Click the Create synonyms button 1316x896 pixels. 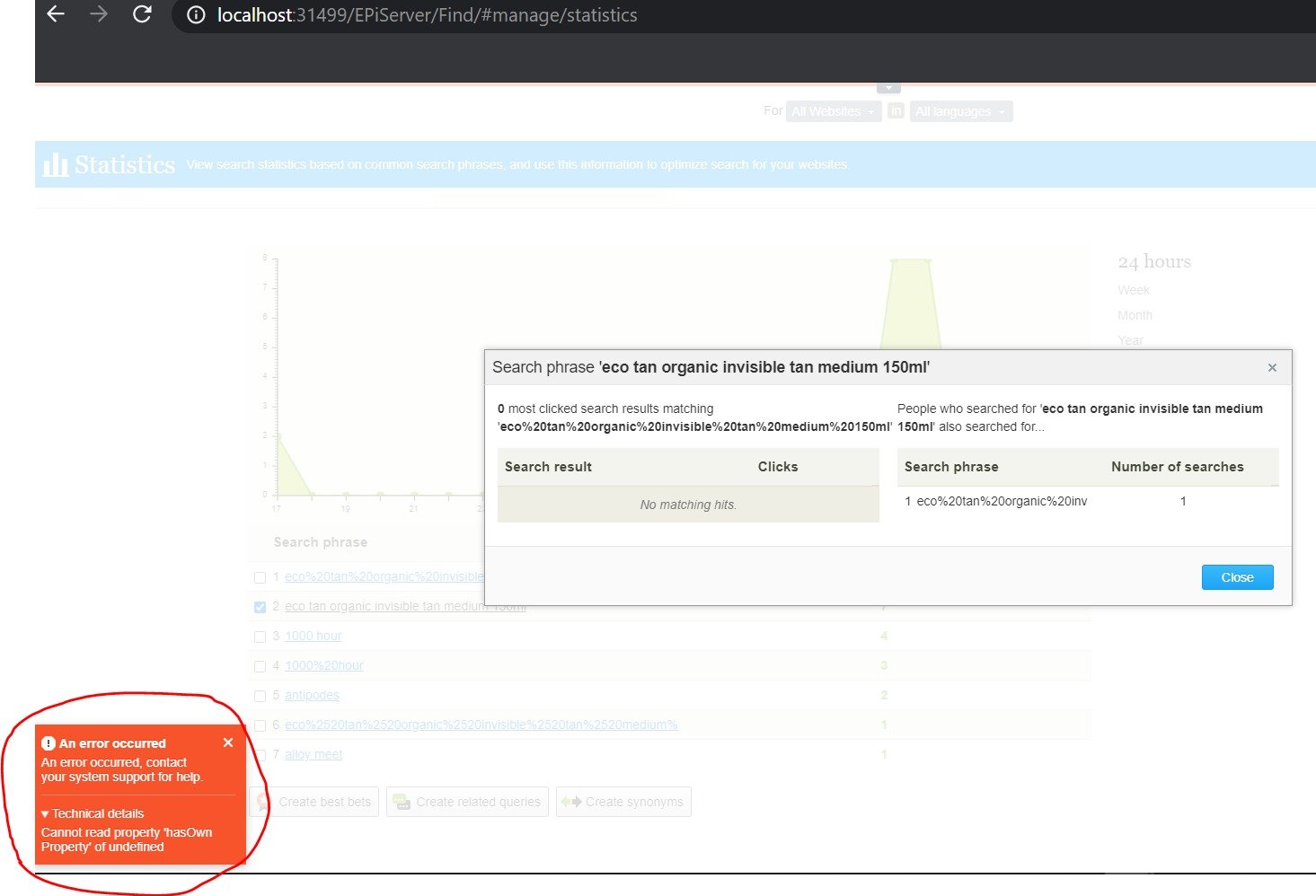[x=623, y=802]
